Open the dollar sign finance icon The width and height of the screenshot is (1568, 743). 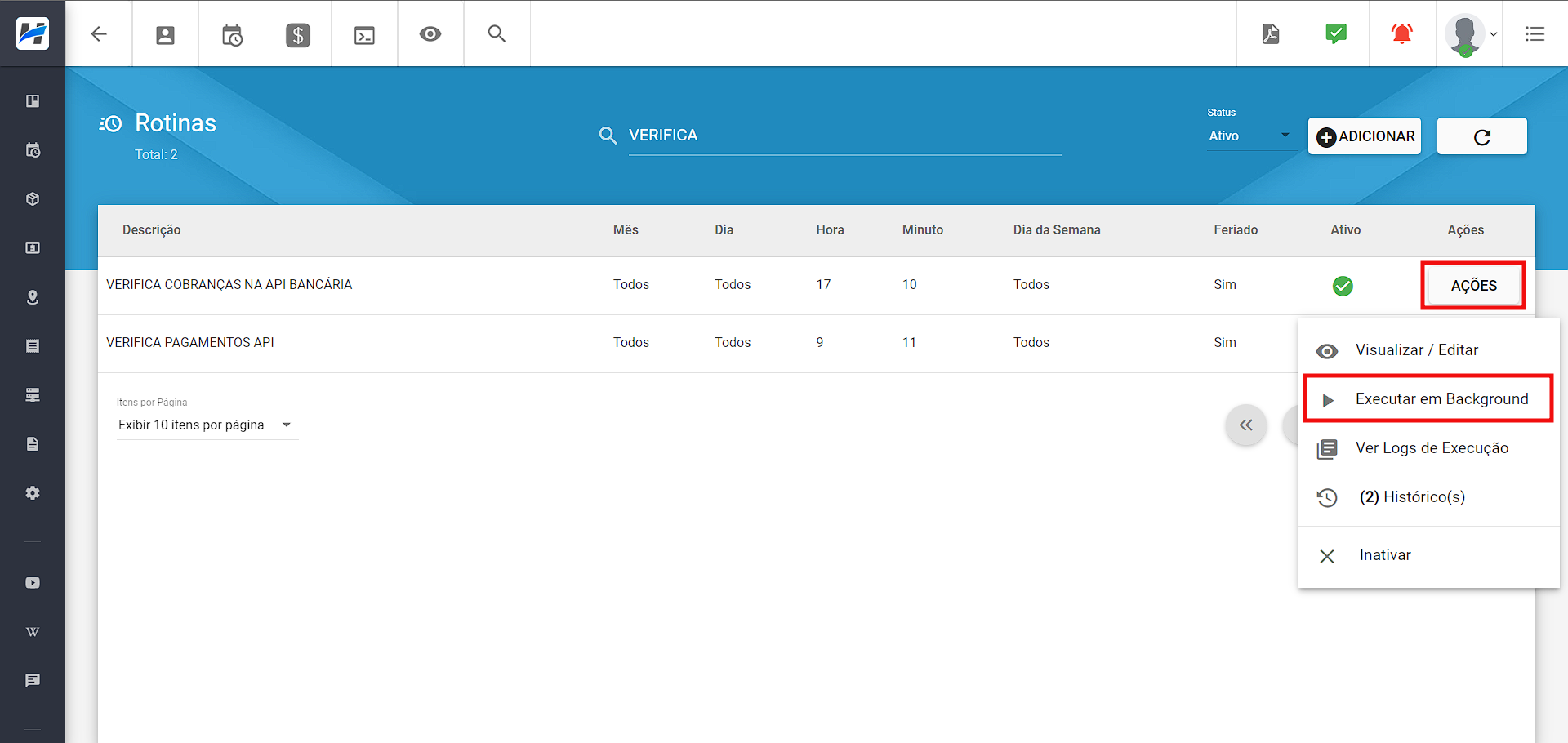[x=298, y=35]
